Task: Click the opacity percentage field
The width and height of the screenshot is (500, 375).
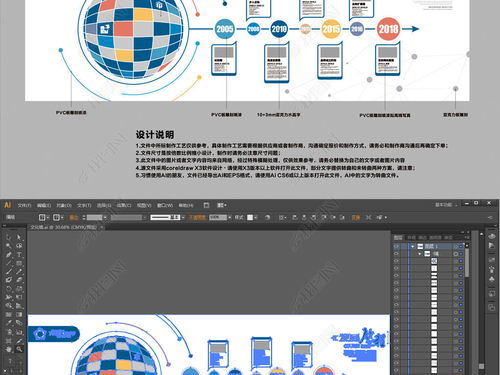Action: click(x=218, y=217)
